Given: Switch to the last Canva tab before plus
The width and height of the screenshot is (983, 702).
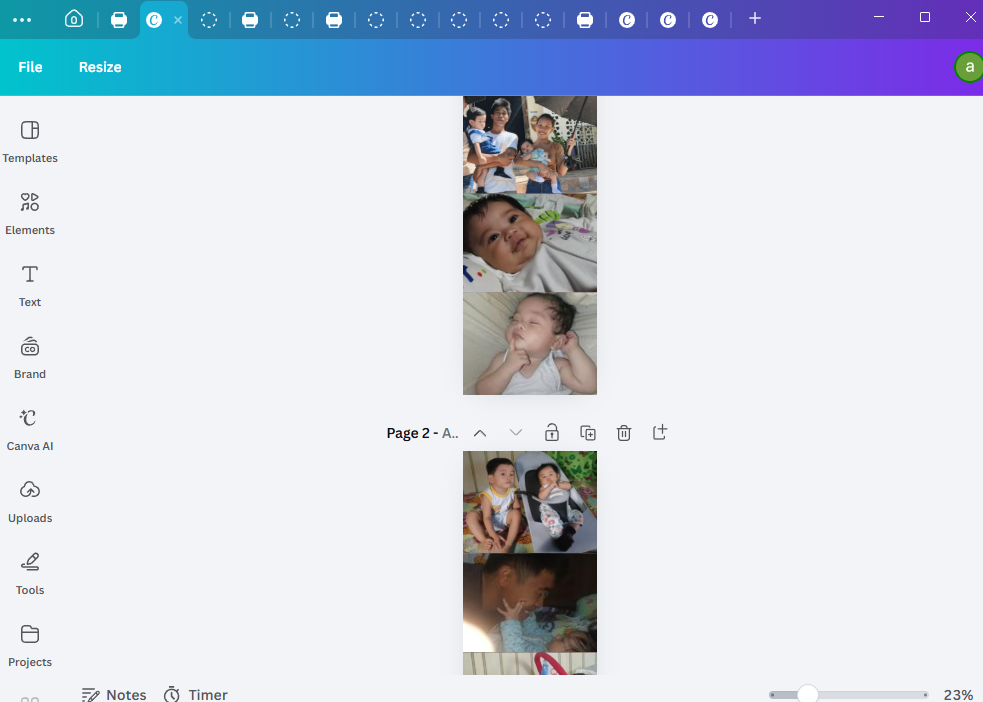Looking at the screenshot, I should pyautogui.click(x=710, y=20).
